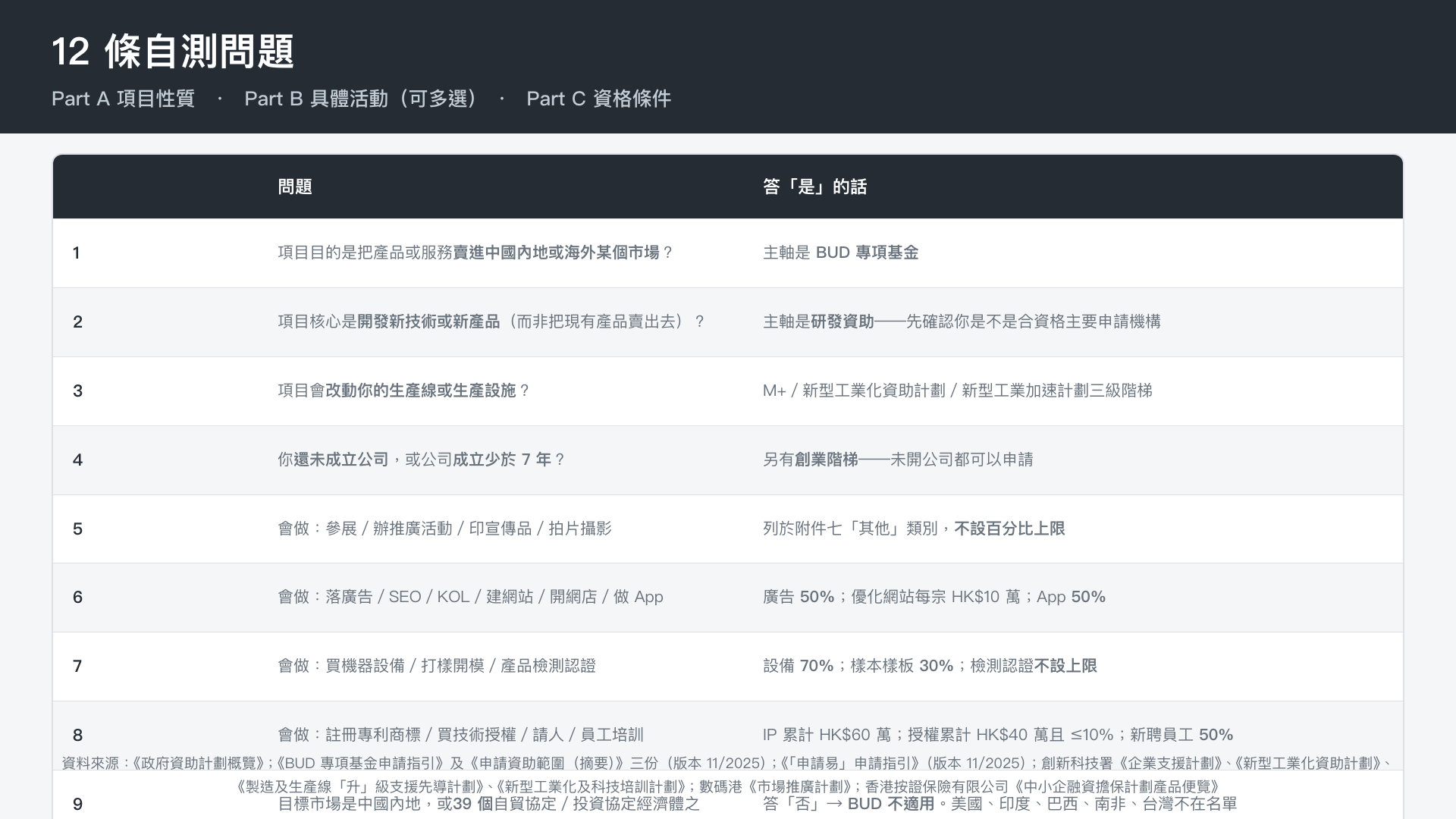This screenshot has height=819, width=1456.
Task: Click answer starting '主軸是研發資助'
Action: [962, 322]
